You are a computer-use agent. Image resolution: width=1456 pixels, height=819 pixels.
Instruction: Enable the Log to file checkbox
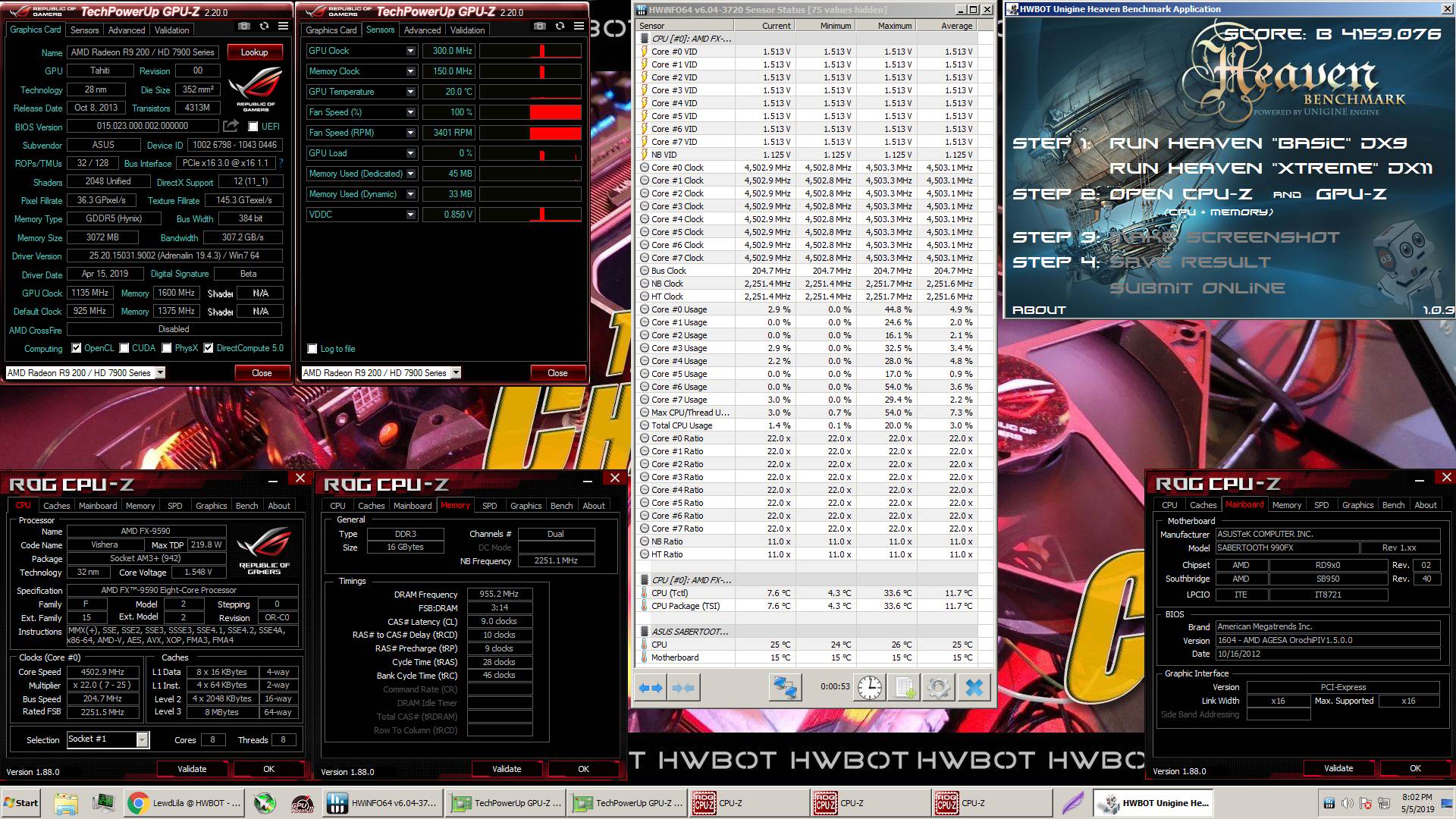click(312, 349)
